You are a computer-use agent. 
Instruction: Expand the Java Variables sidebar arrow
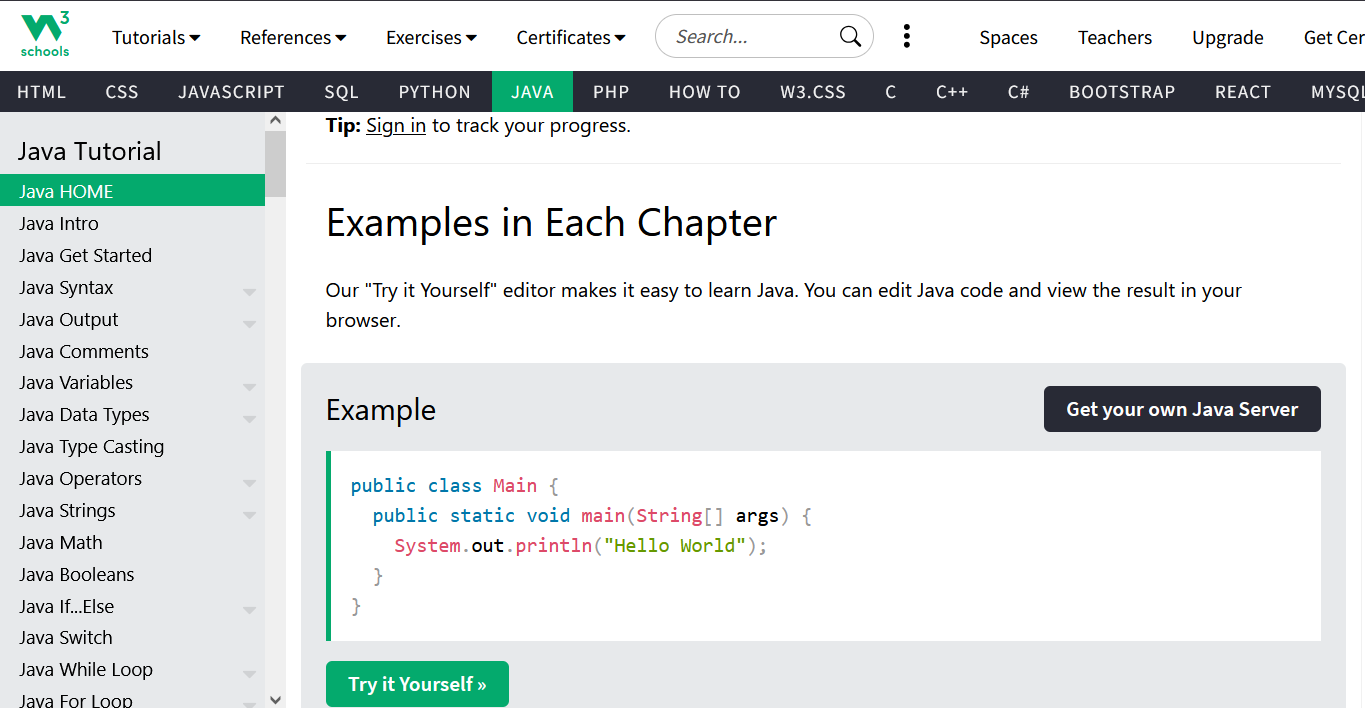click(249, 387)
